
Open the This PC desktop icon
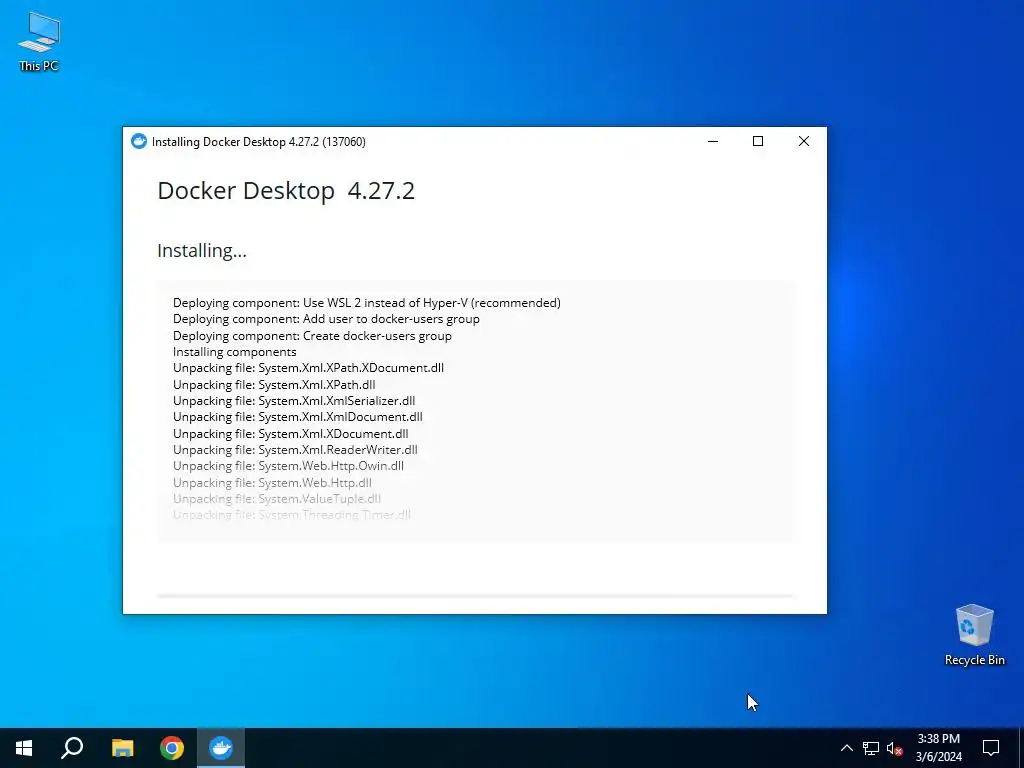[39, 42]
